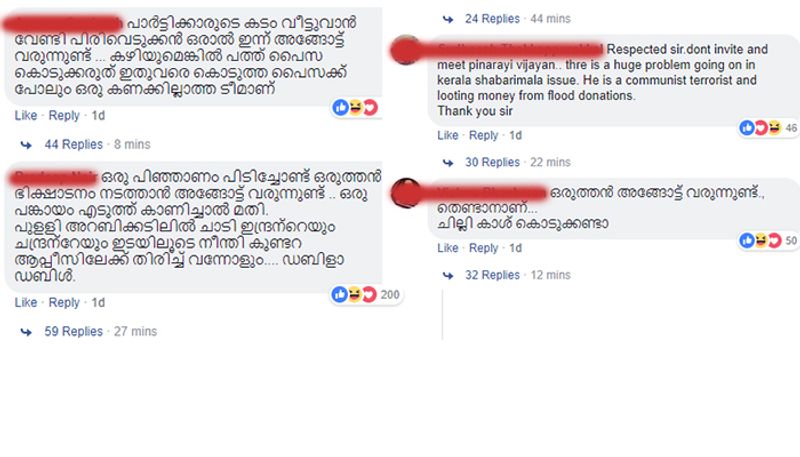Click reply arrow icon beside 30 Replies
This screenshot has width=800, height=457.
[x=448, y=163]
